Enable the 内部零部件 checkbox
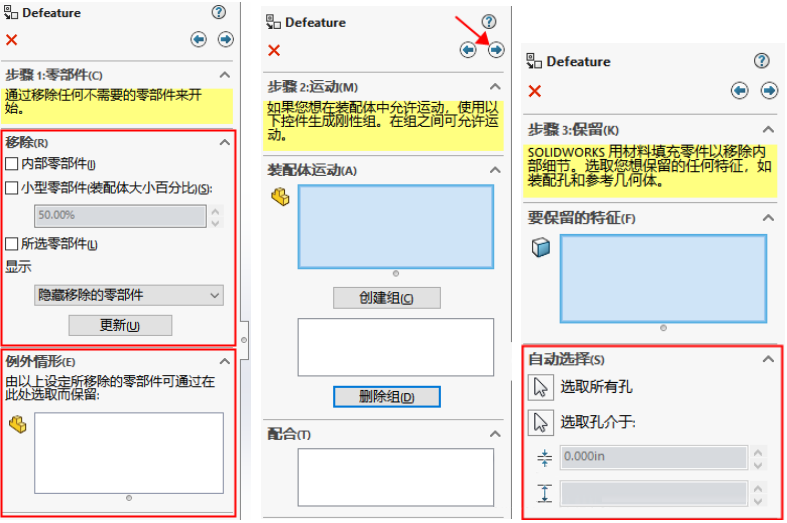Image resolution: width=787 pixels, height=523 pixels. click(x=12, y=164)
